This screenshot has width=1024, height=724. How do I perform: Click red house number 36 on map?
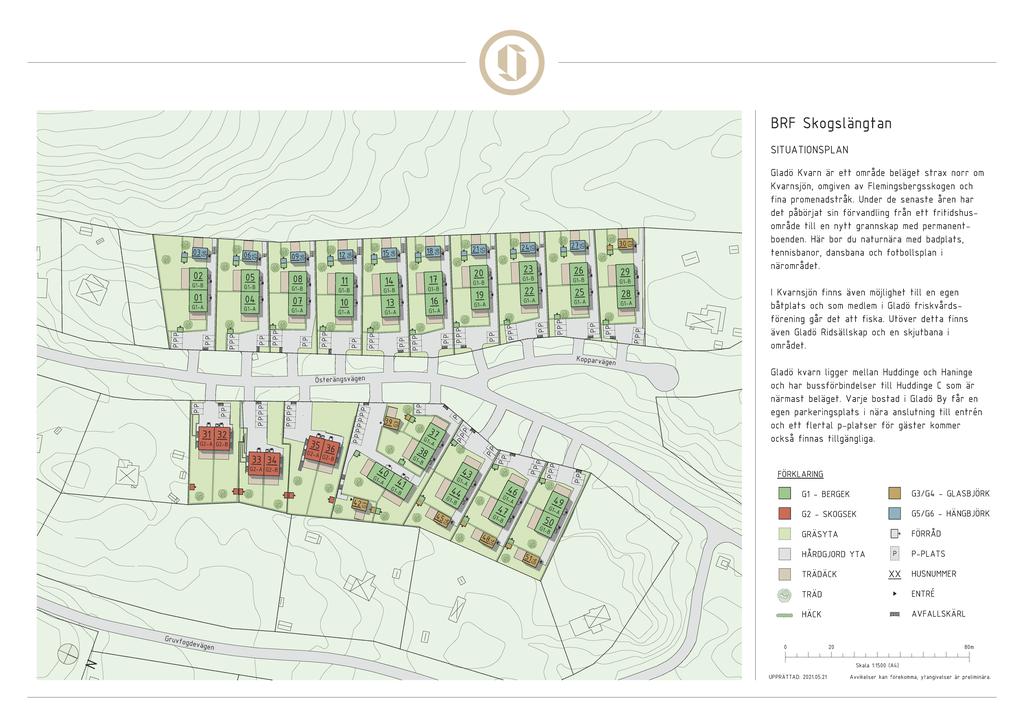pos(330,448)
